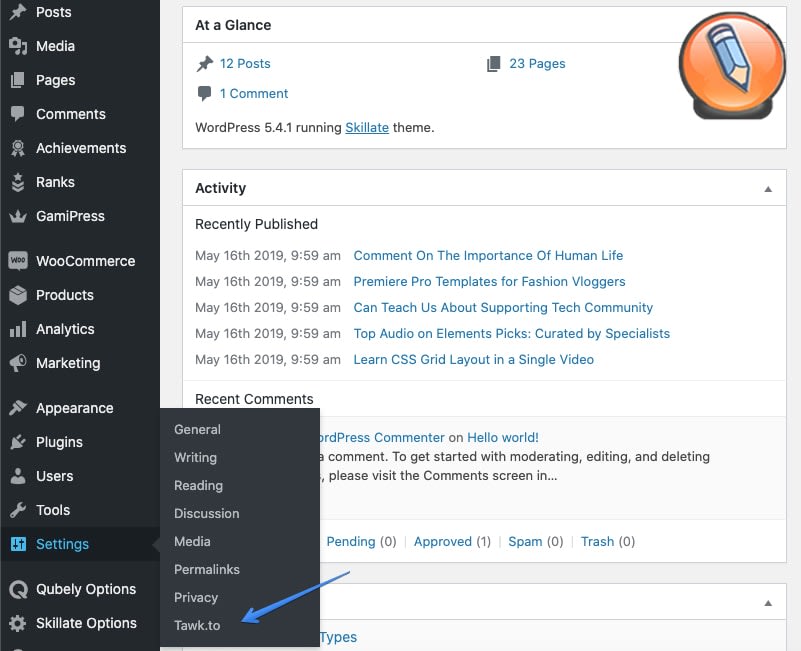Click the At a Glance panel heading
Viewport: 801px width, 651px height.
click(233, 25)
